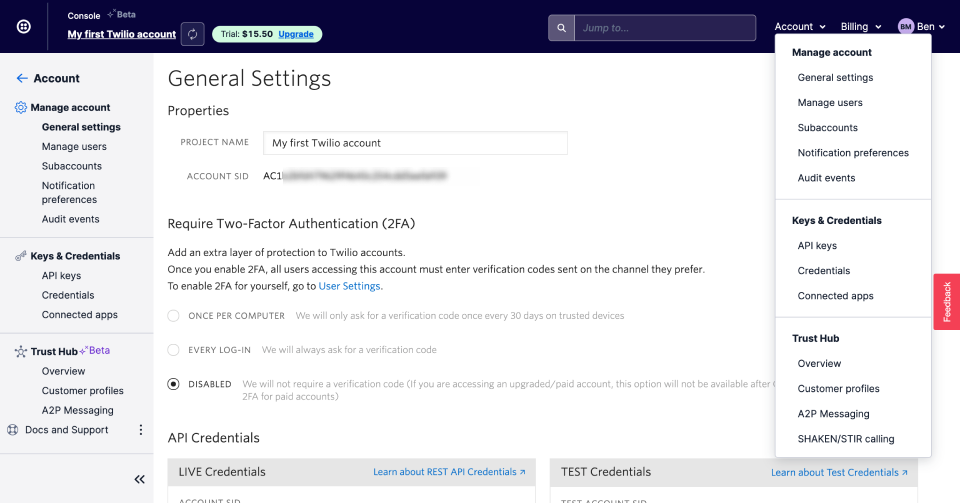Open Audit events in left sidebar
This screenshot has height=504, width=960.
coord(70,219)
